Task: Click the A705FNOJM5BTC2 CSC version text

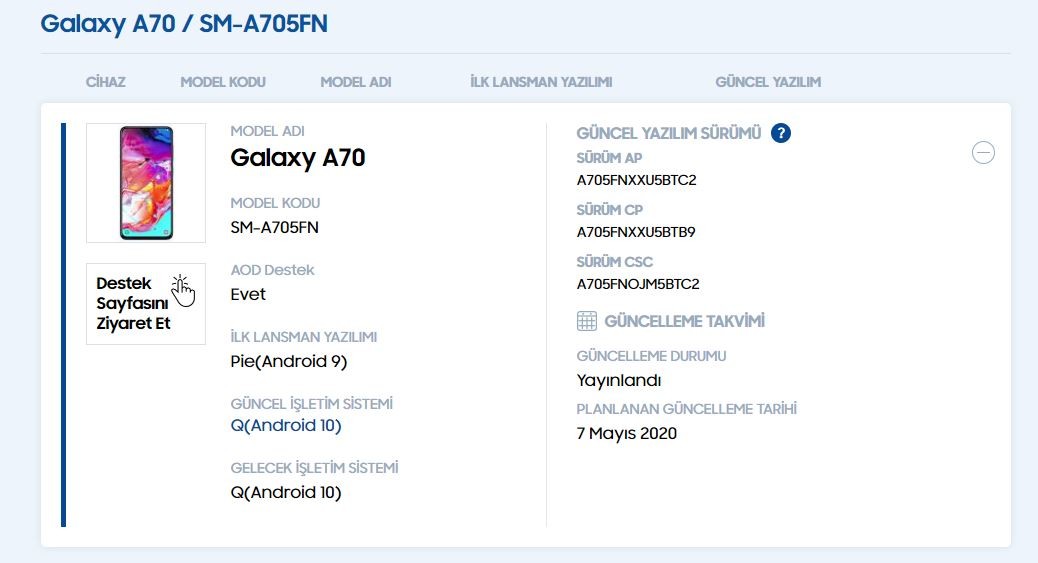Action: click(638, 284)
